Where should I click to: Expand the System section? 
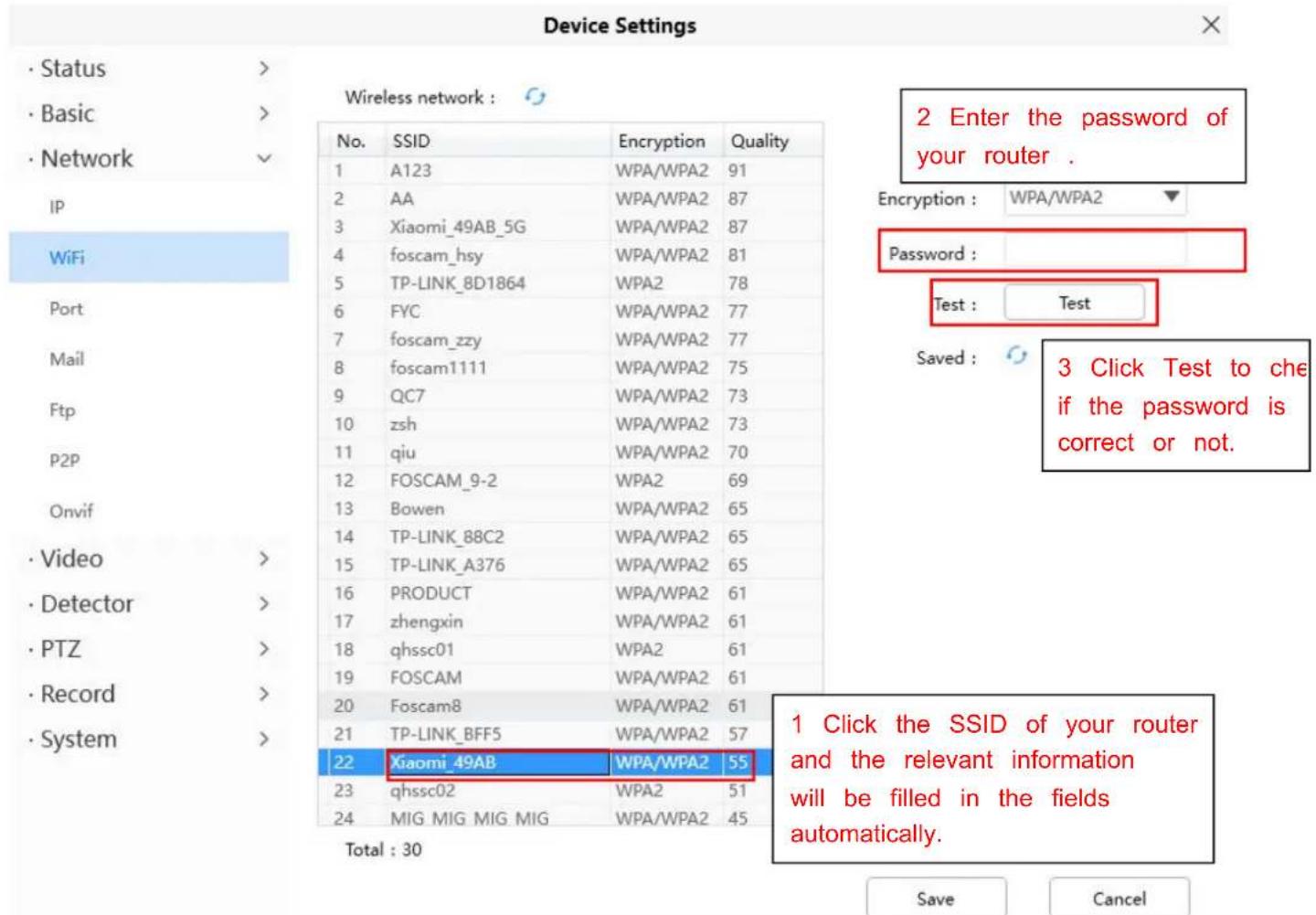point(149,739)
